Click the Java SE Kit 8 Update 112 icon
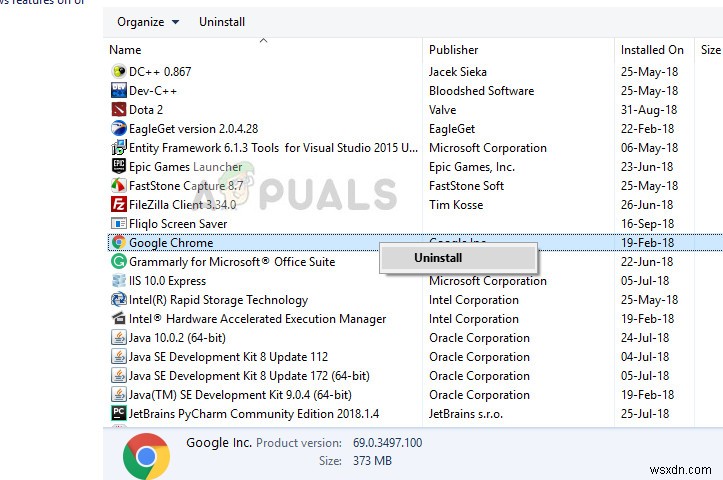 click(119, 356)
